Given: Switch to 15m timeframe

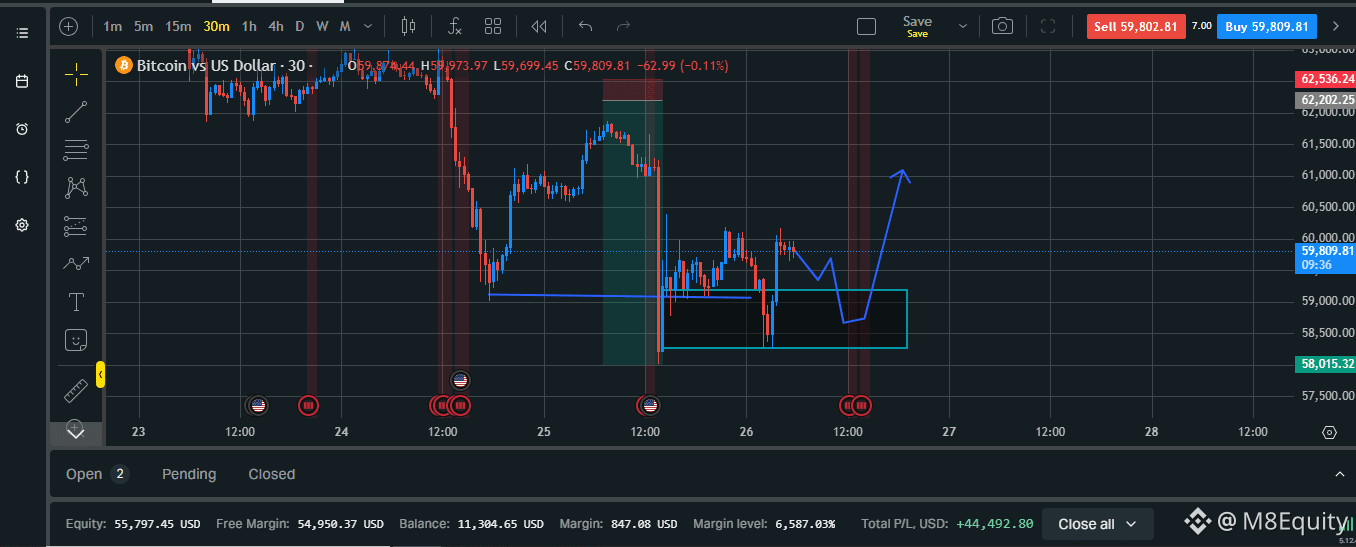Looking at the screenshot, I should tap(179, 26).
